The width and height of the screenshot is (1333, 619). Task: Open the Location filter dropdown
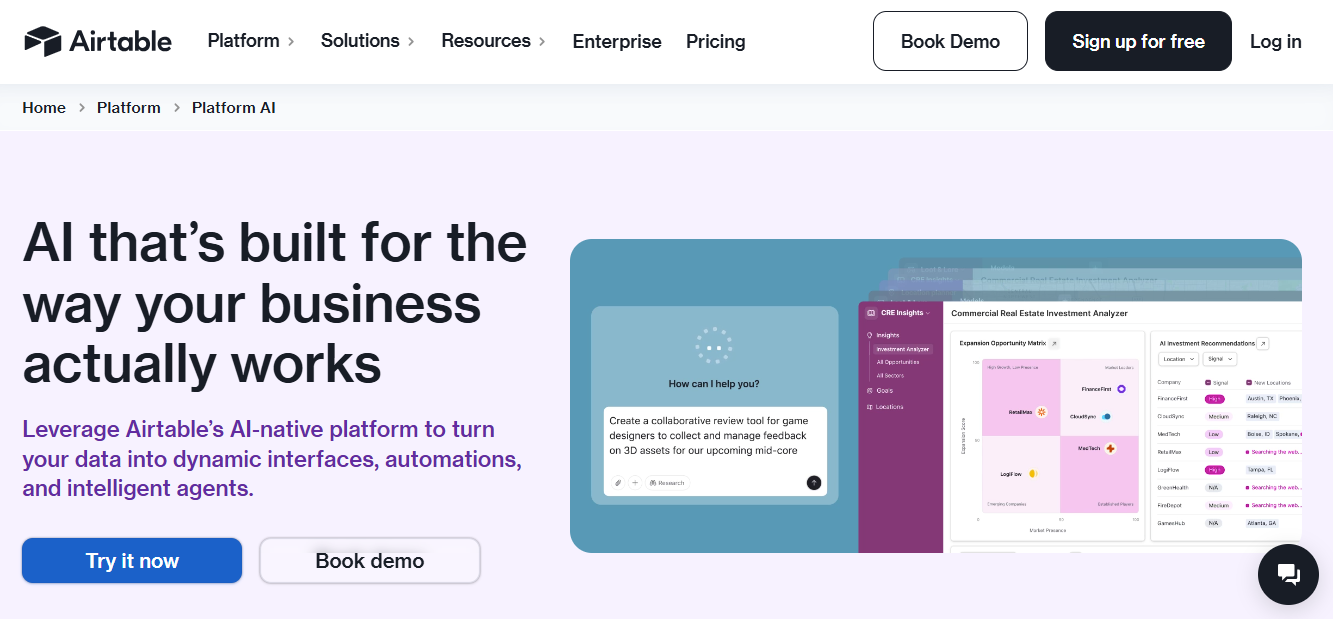pyautogui.click(x=1179, y=359)
